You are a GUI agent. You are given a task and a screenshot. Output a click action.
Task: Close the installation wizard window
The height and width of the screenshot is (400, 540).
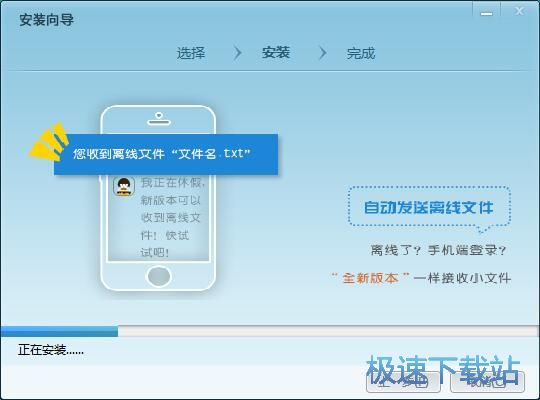pyautogui.click(x=519, y=12)
